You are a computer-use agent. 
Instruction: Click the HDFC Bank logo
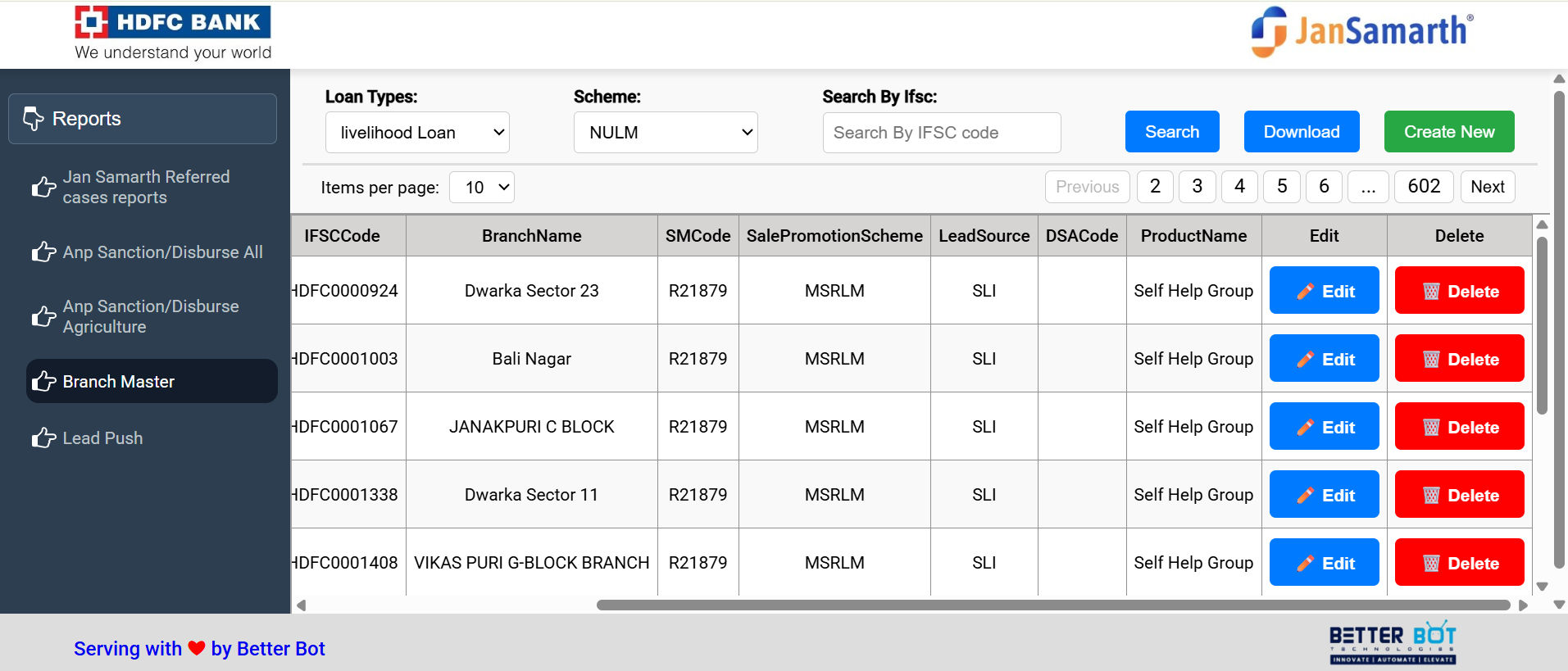pos(173,34)
